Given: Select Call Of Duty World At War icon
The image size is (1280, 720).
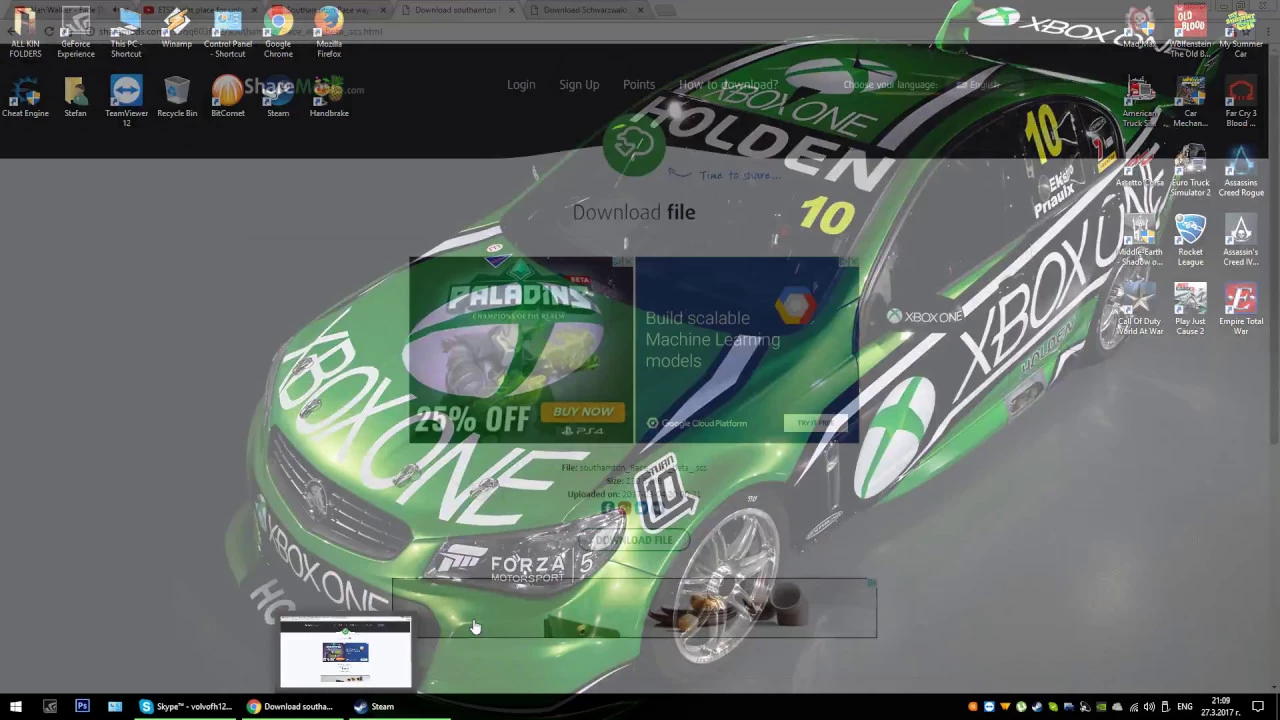Looking at the screenshot, I should click(1139, 309).
